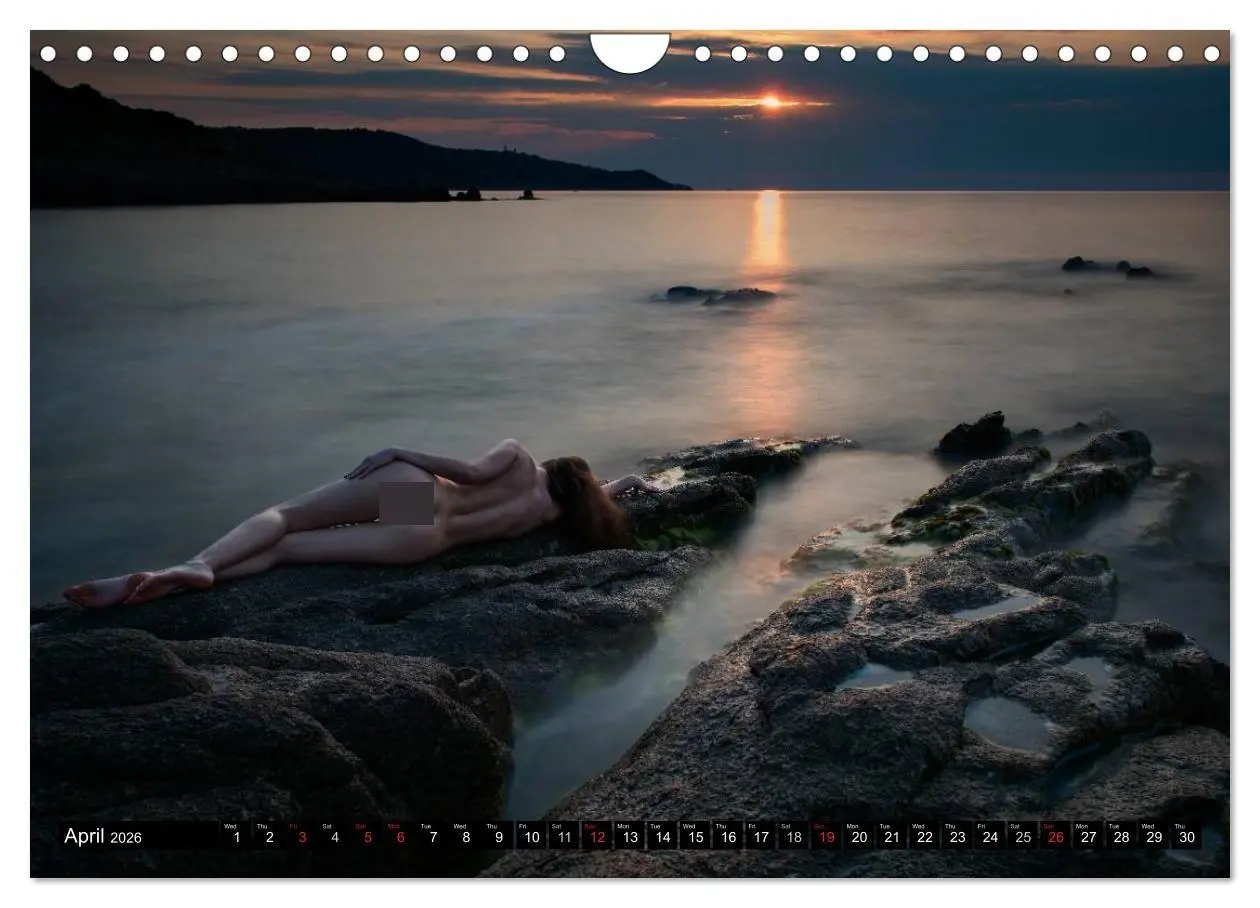This screenshot has height=908, width=1260.
Task: Select Saturday date 25
Action: click(1023, 836)
